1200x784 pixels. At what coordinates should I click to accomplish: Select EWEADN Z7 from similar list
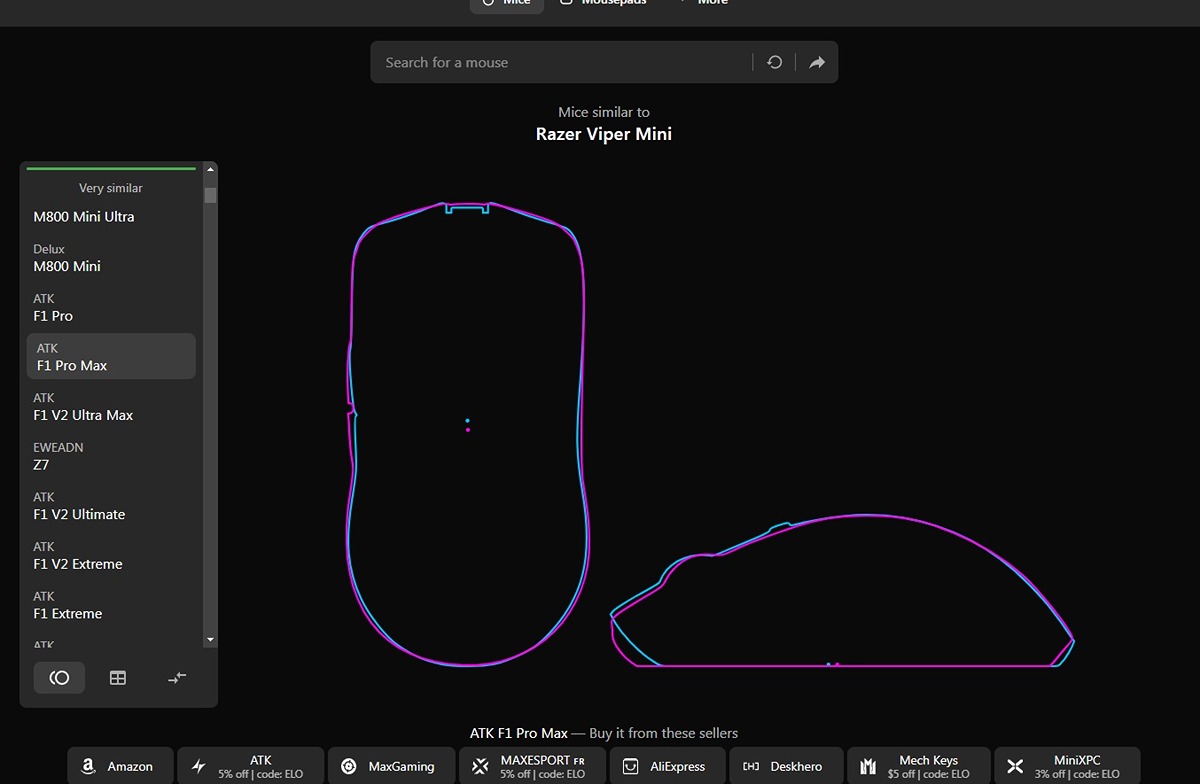[110, 456]
